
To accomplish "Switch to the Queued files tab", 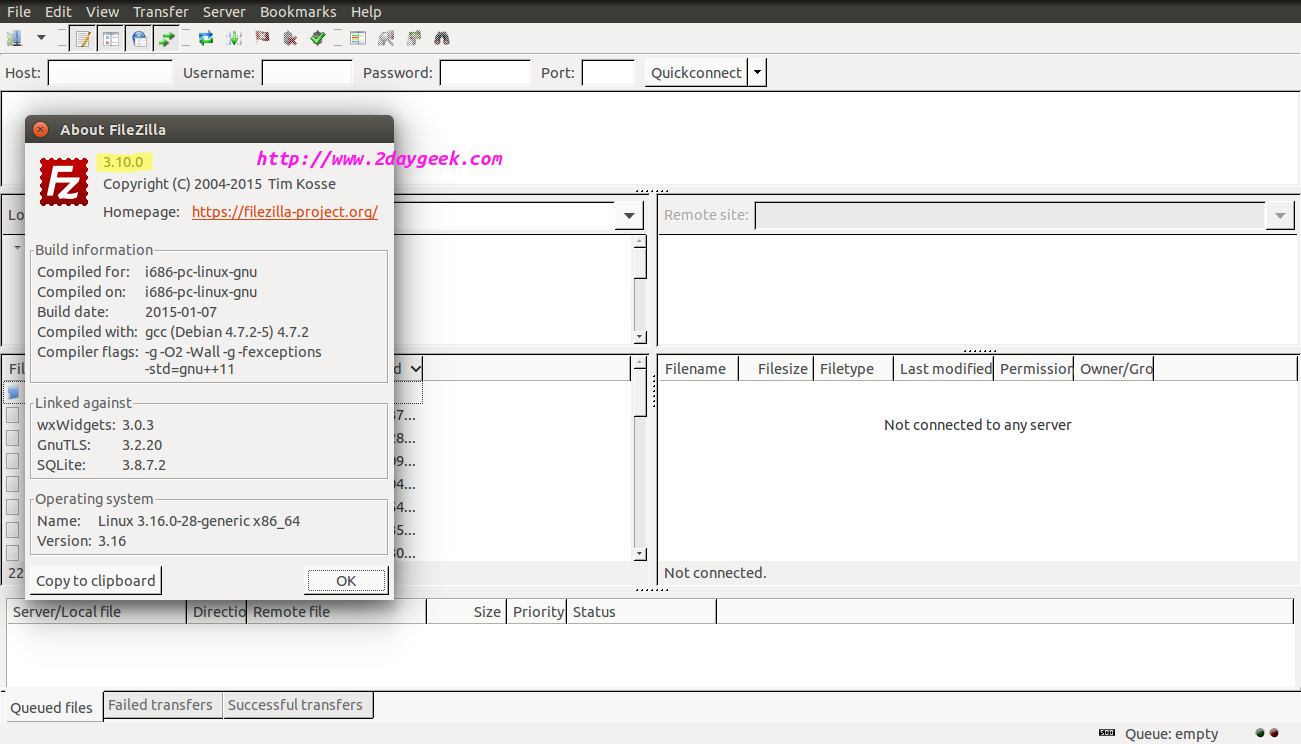I will click(x=52, y=707).
